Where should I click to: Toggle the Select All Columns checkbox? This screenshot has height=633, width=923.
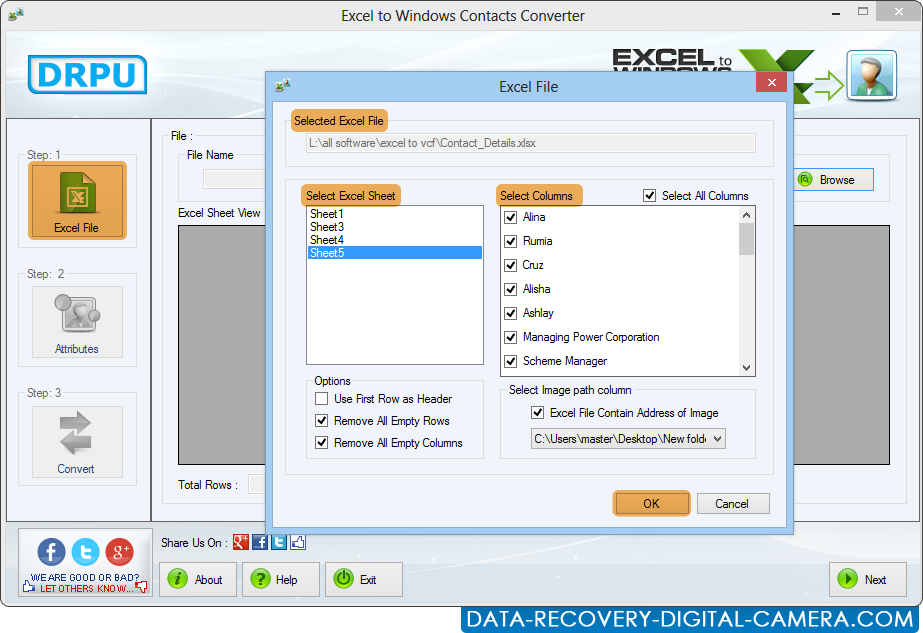649,195
